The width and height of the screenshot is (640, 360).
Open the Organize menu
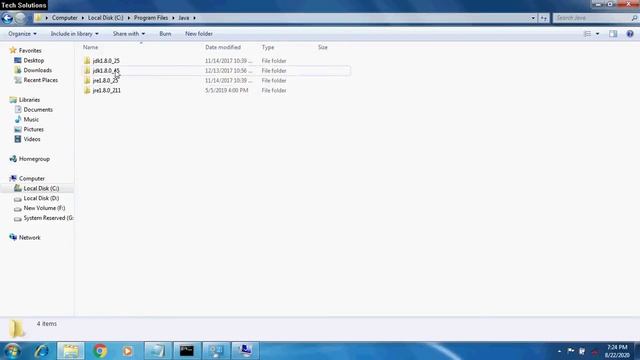22,34
